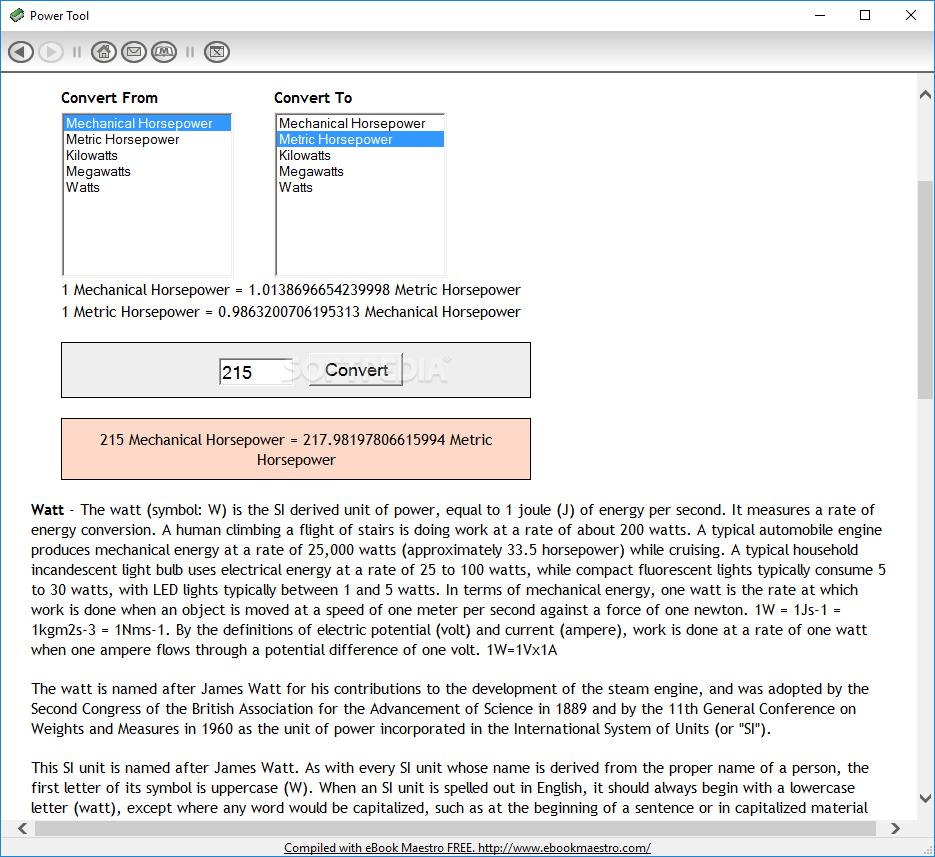This screenshot has height=857, width=935.
Task: Click the vertical scrollbar down arrow
Action: (925, 798)
